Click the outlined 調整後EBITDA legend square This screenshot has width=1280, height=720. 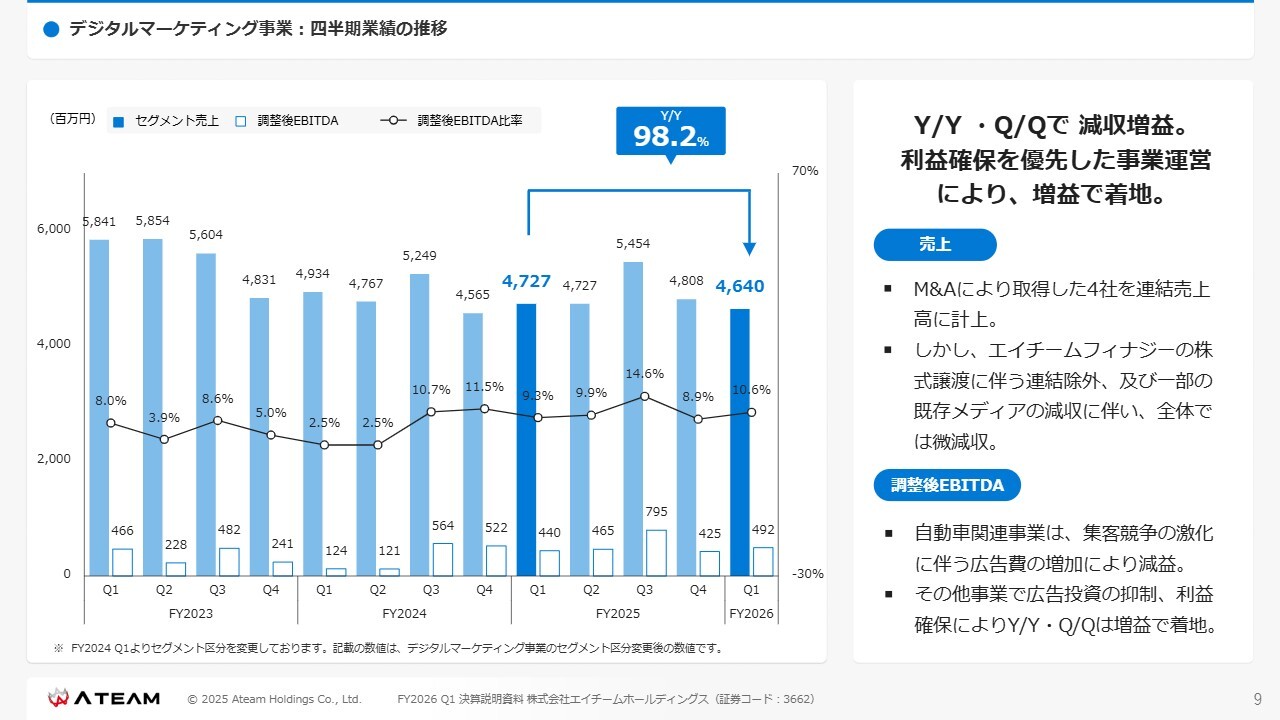pyautogui.click(x=240, y=121)
